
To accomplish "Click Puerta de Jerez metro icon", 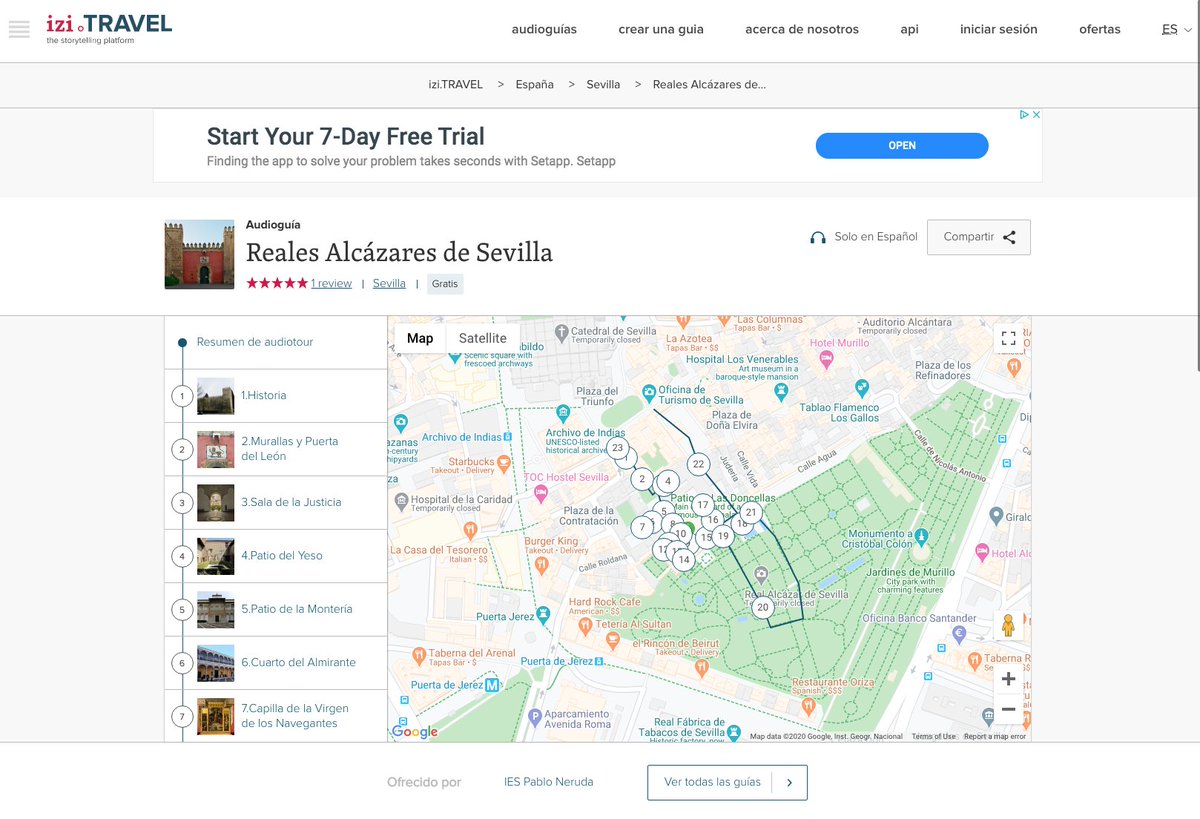I will (492, 686).
